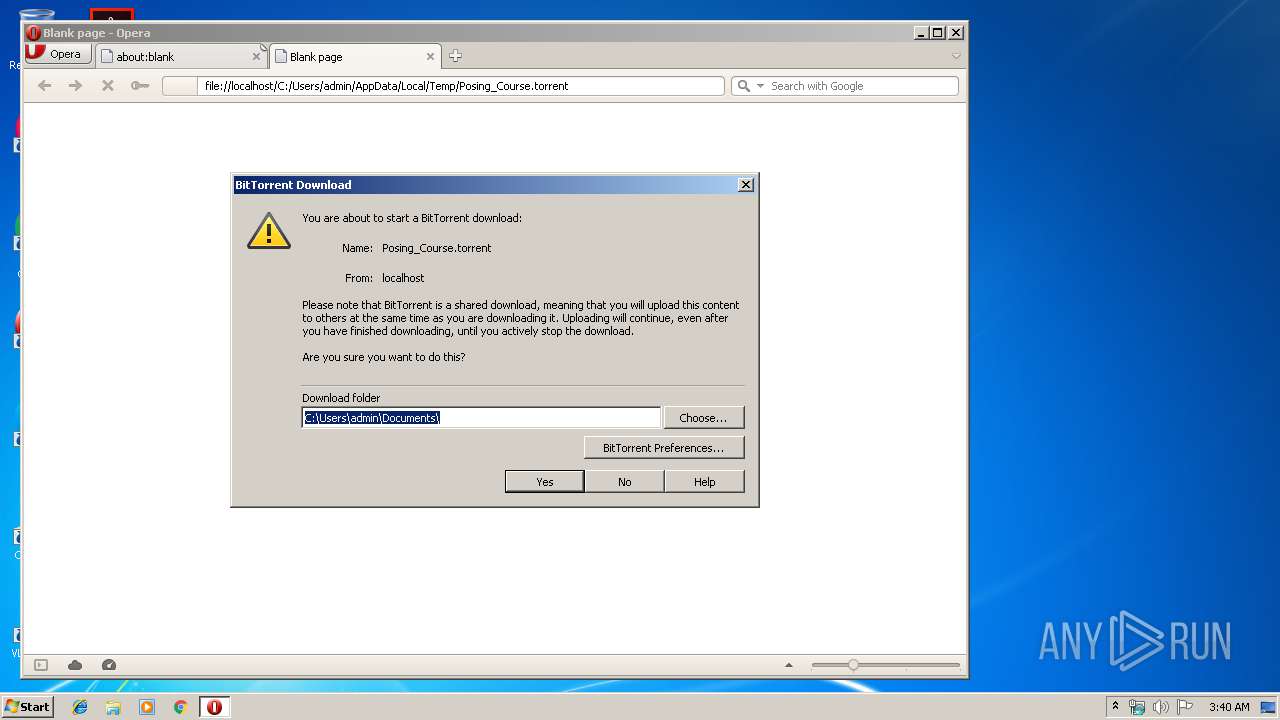Open Windows Explorer folder in taskbar
Viewport: 1280px width, 720px height.
(x=113, y=707)
